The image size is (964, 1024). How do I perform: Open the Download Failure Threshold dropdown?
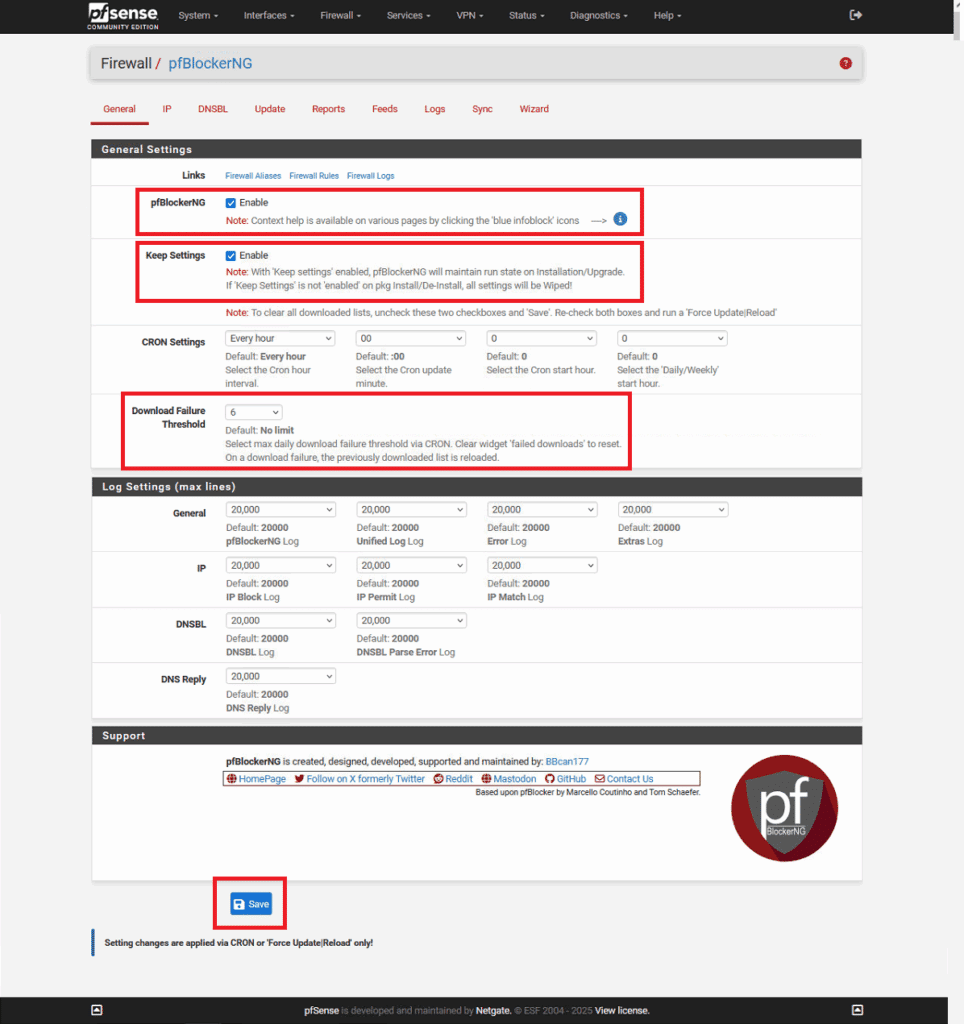(x=253, y=412)
